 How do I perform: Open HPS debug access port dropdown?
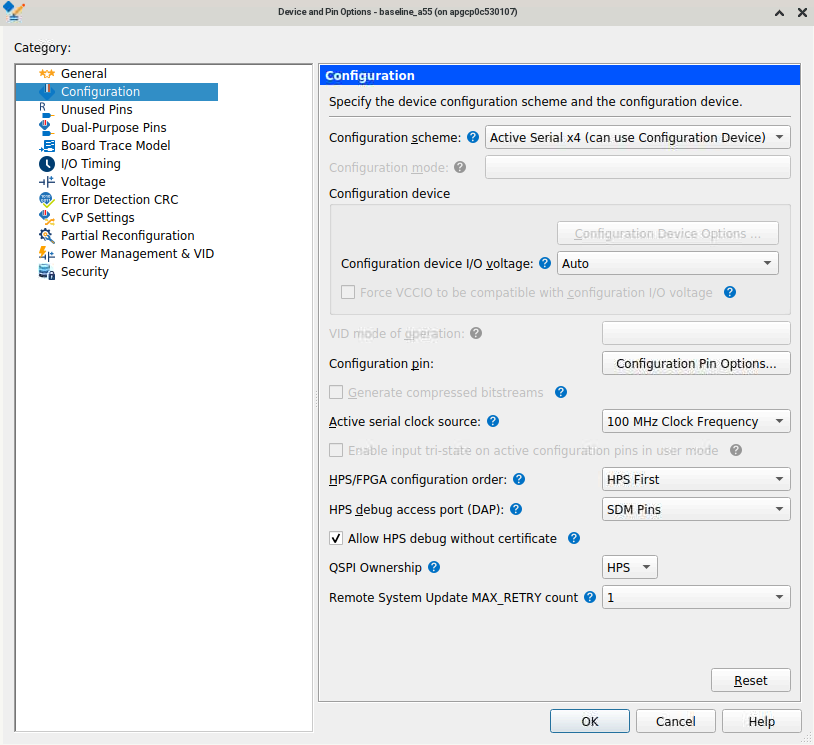click(x=696, y=509)
